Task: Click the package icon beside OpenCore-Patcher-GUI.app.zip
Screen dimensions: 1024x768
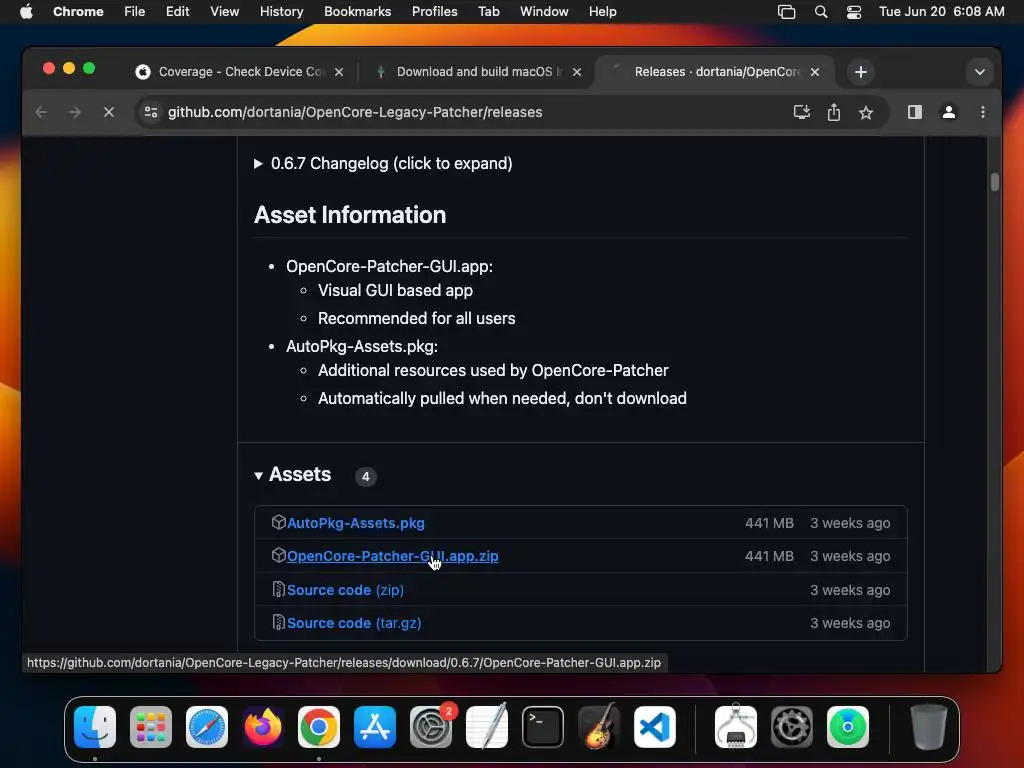Action: [x=278, y=555]
